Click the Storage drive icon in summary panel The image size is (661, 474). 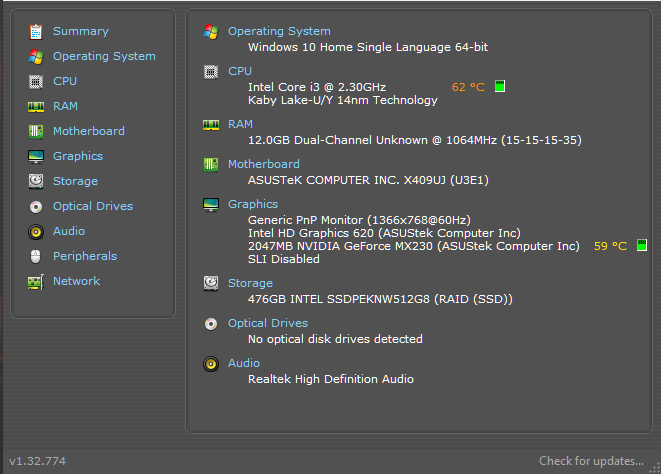click(211, 283)
